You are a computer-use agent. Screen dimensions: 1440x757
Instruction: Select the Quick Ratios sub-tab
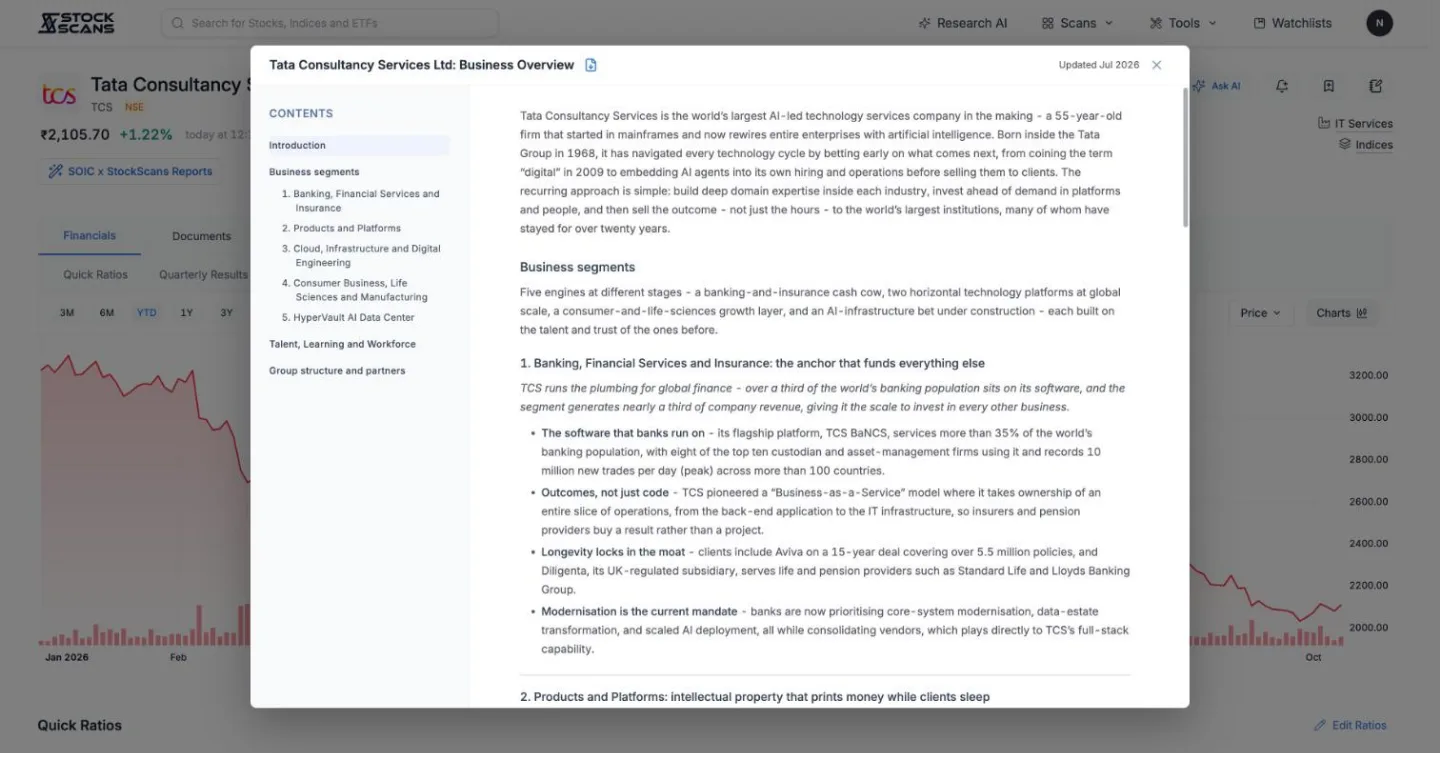point(95,275)
